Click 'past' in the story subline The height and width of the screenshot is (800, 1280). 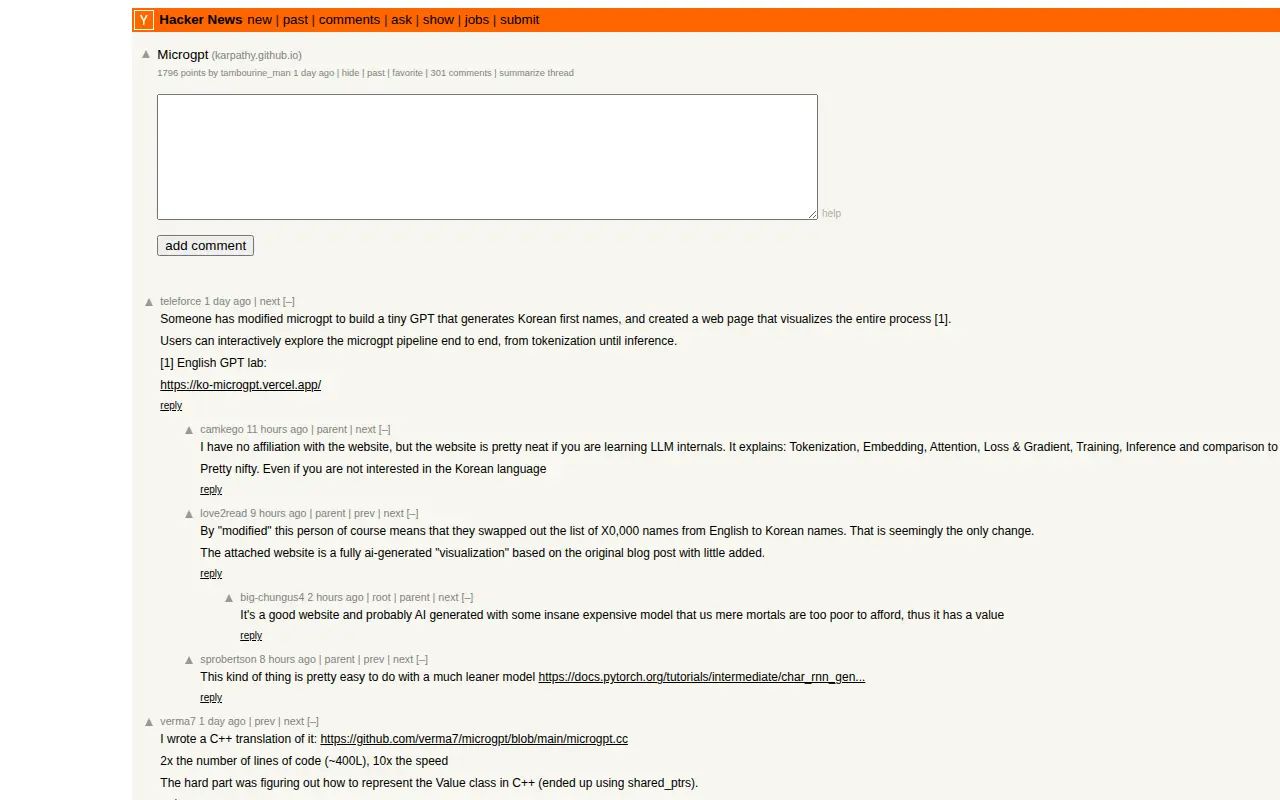(x=376, y=73)
